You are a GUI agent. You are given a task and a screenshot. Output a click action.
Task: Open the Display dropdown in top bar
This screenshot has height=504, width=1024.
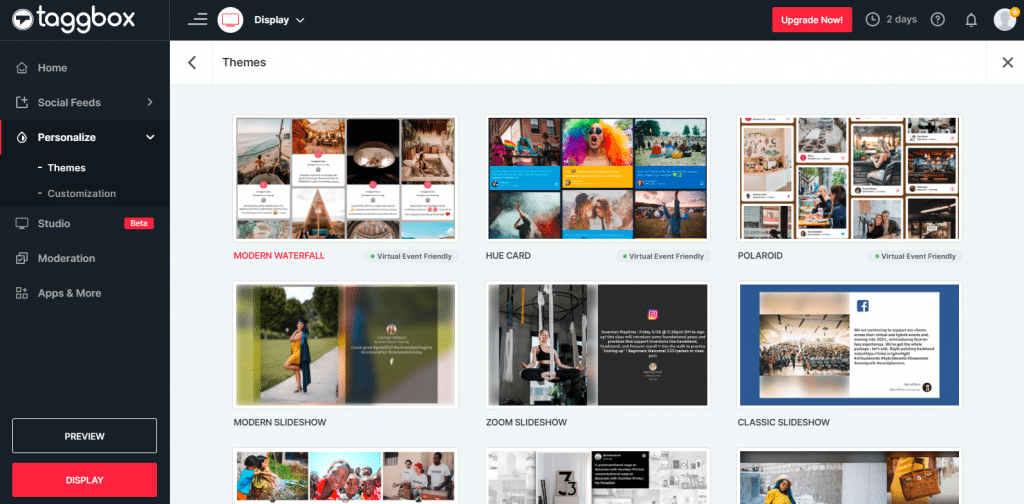[x=280, y=19]
